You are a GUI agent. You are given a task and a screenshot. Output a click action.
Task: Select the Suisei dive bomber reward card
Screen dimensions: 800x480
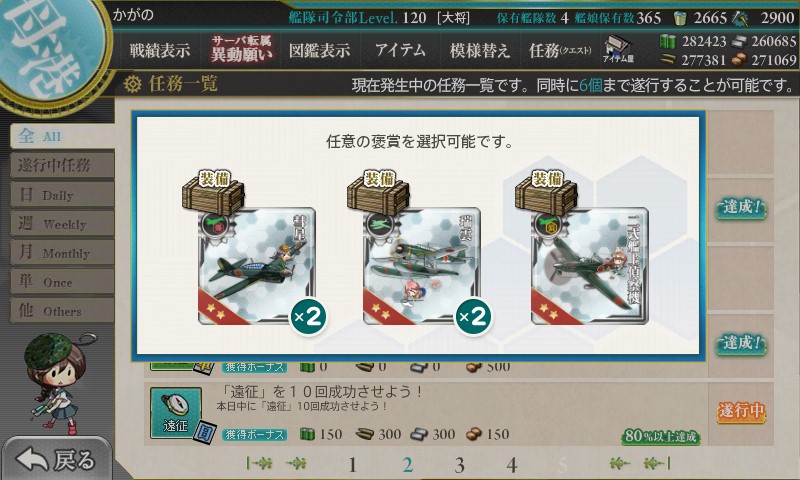(257, 266)
